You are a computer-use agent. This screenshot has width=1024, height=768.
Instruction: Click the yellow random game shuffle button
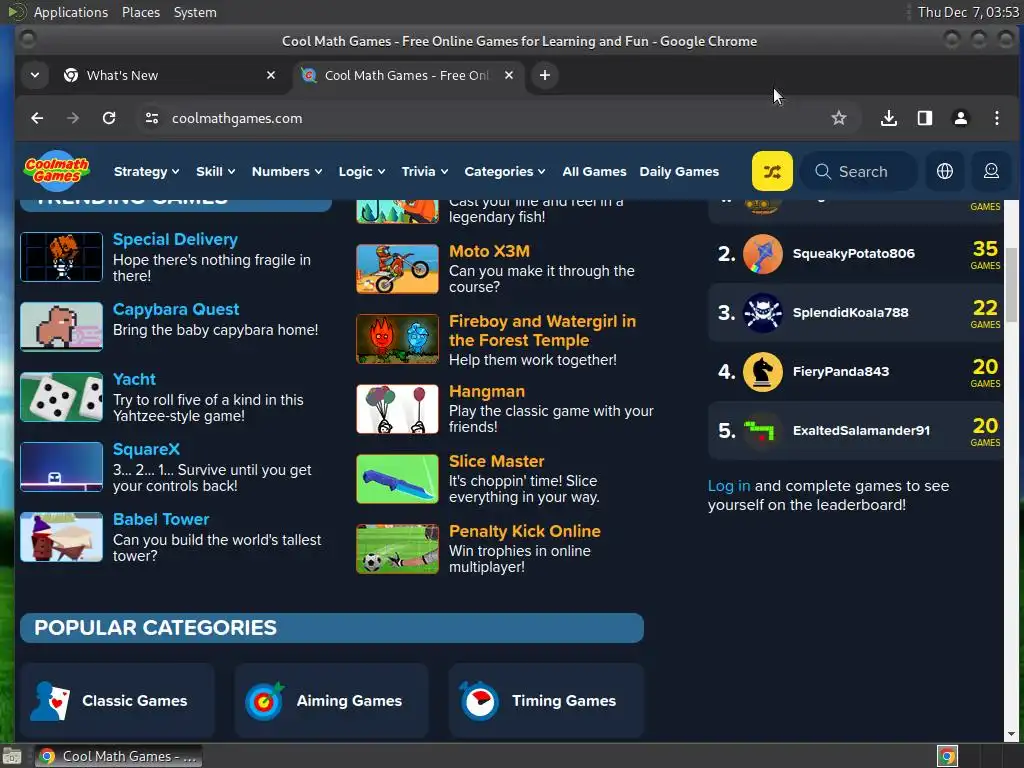coord(772,171)
